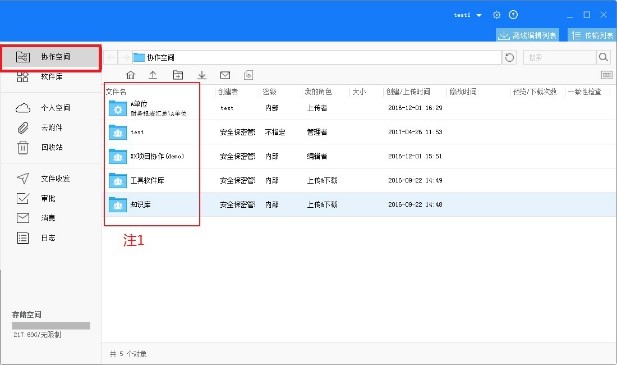Open settings via the gear icon
The height and width of the screenshot is (365, 617).
click(x=497, y=15)
